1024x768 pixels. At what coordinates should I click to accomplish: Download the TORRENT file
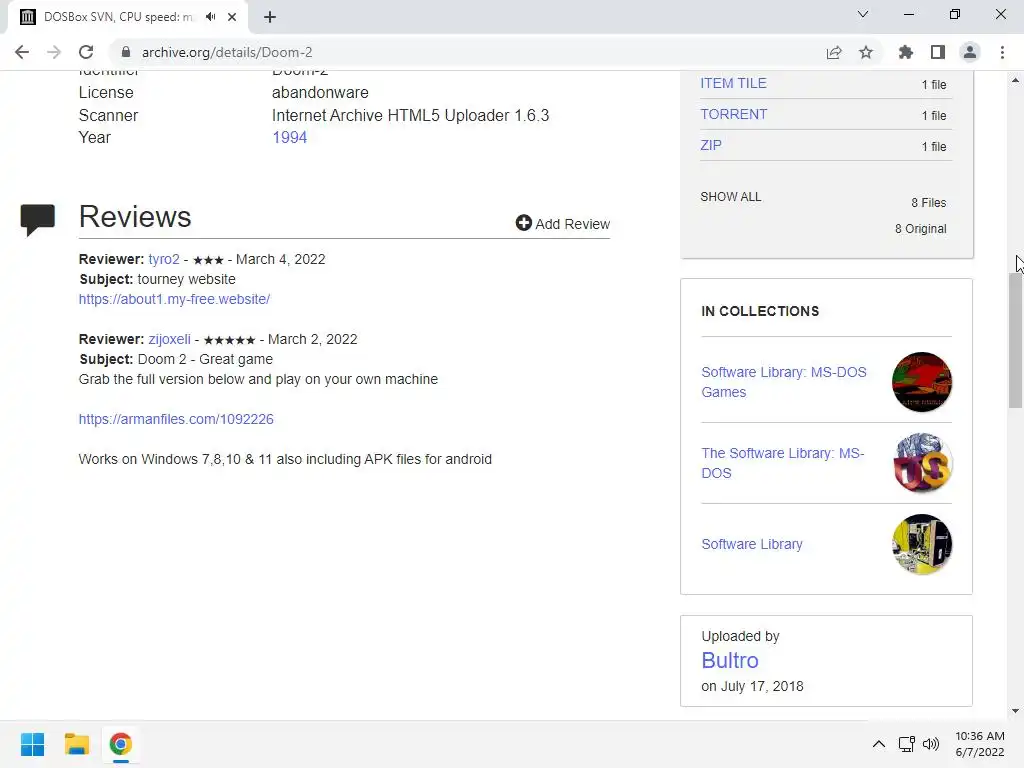(x=733, y=114)
